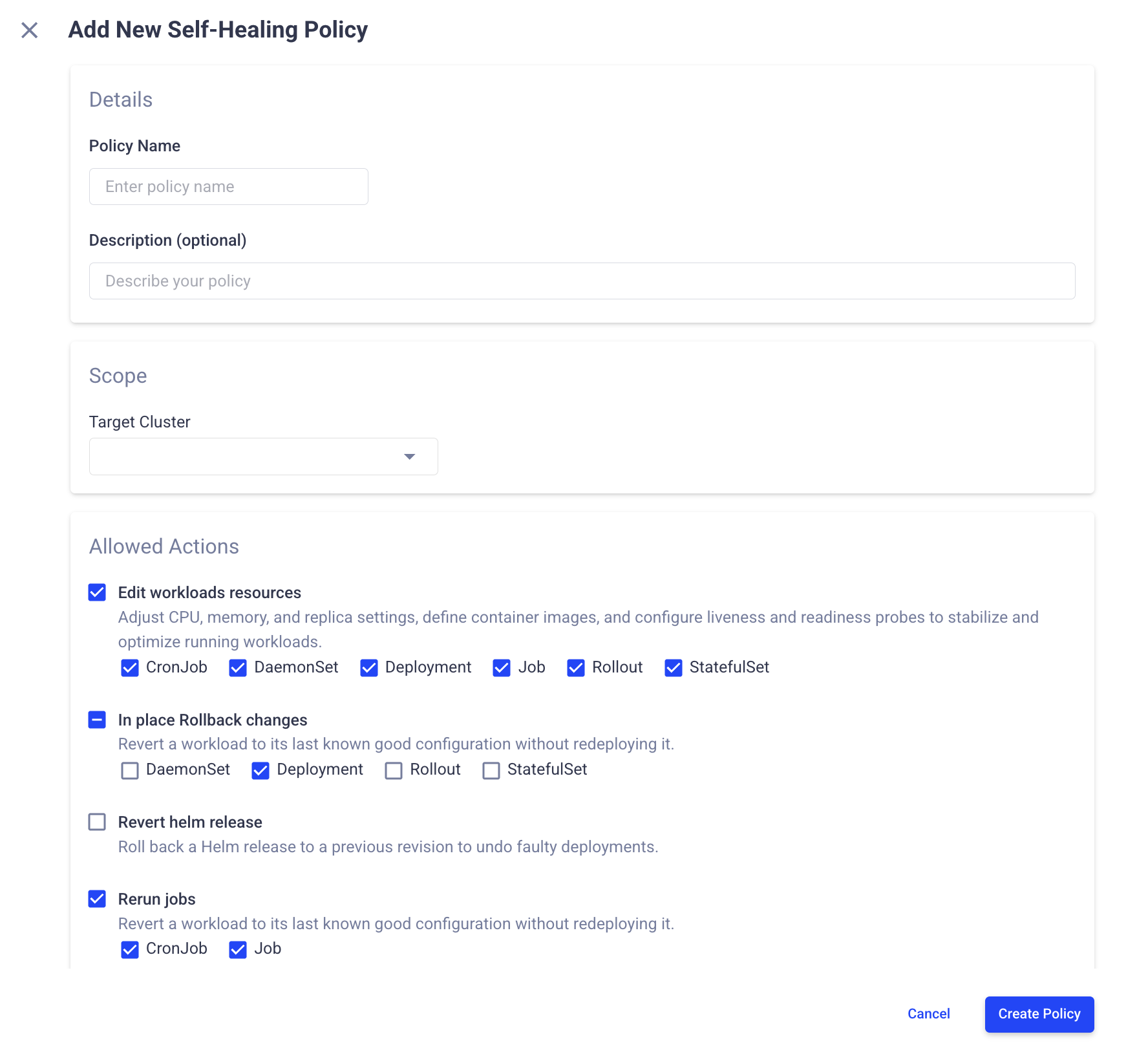Image resolution: width=1148 pixels, height=1054 pixels.
Task: Check DaemonSet under In place Rollback
Action: [130, 770]
